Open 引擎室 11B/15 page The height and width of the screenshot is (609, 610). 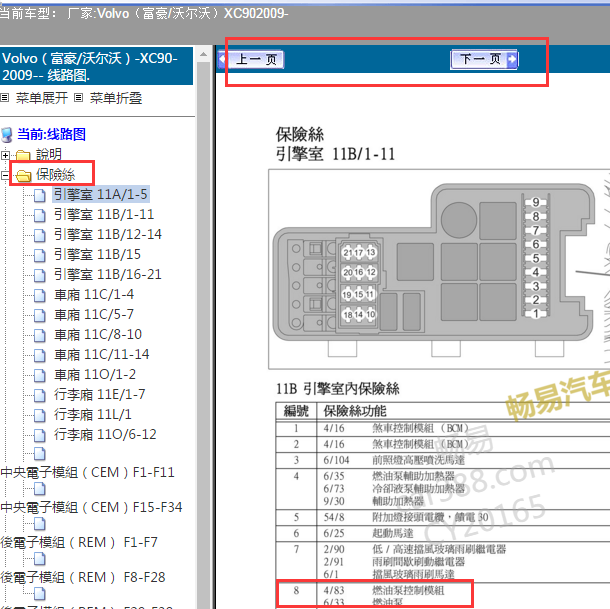coord(97,254)
